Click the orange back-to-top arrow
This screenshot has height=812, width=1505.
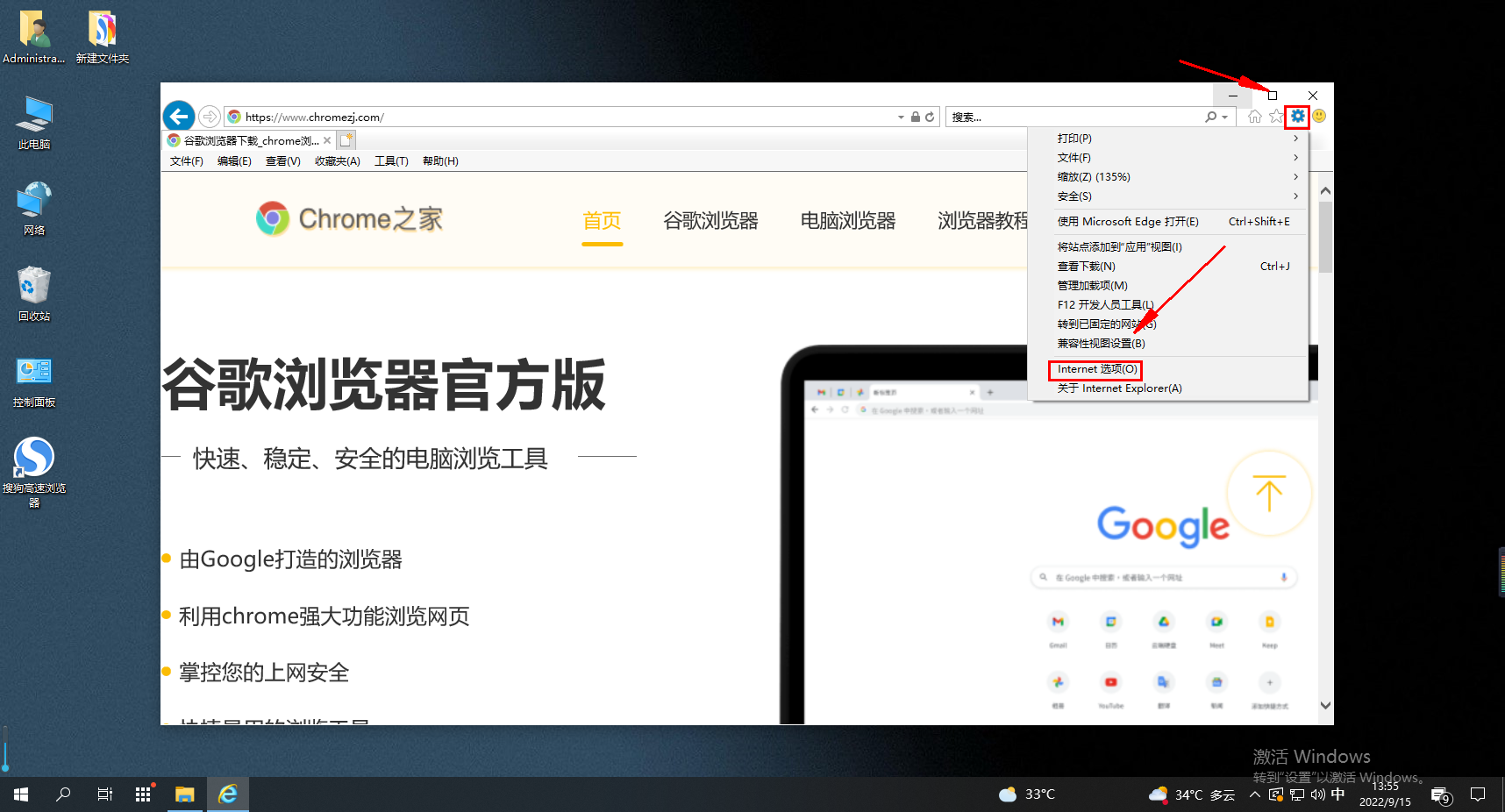[x=1269, y=493]
